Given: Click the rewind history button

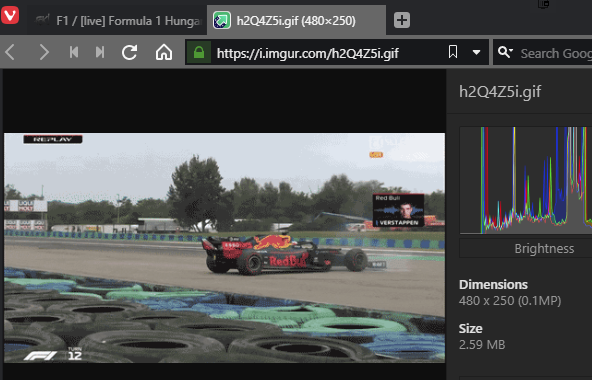Looking at the screenshot, I should click(74, 52).
